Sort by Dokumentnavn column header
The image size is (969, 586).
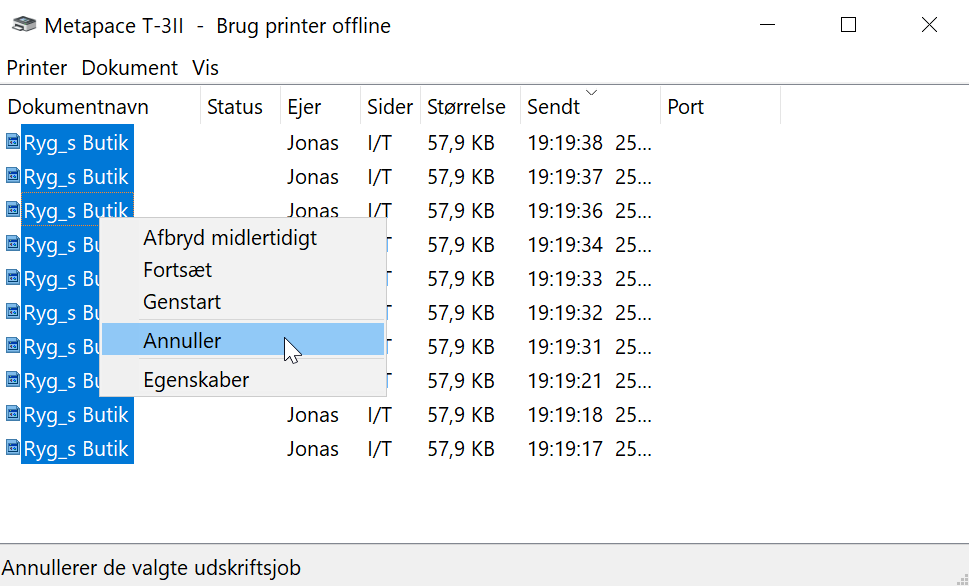(x=78, y=107)
